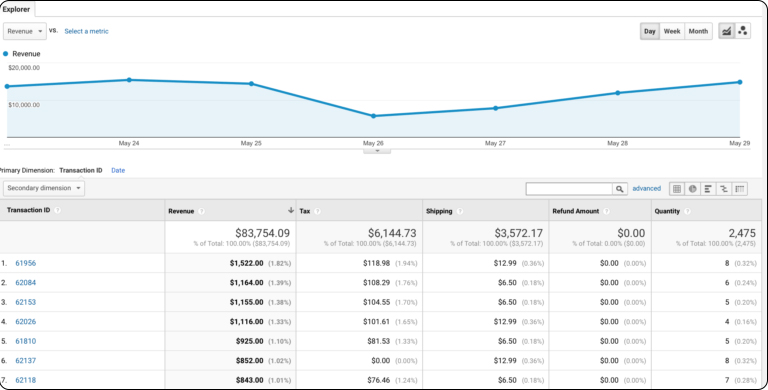
Task: Click total tax $6,144.73
Action: click(x=392, y=233)
